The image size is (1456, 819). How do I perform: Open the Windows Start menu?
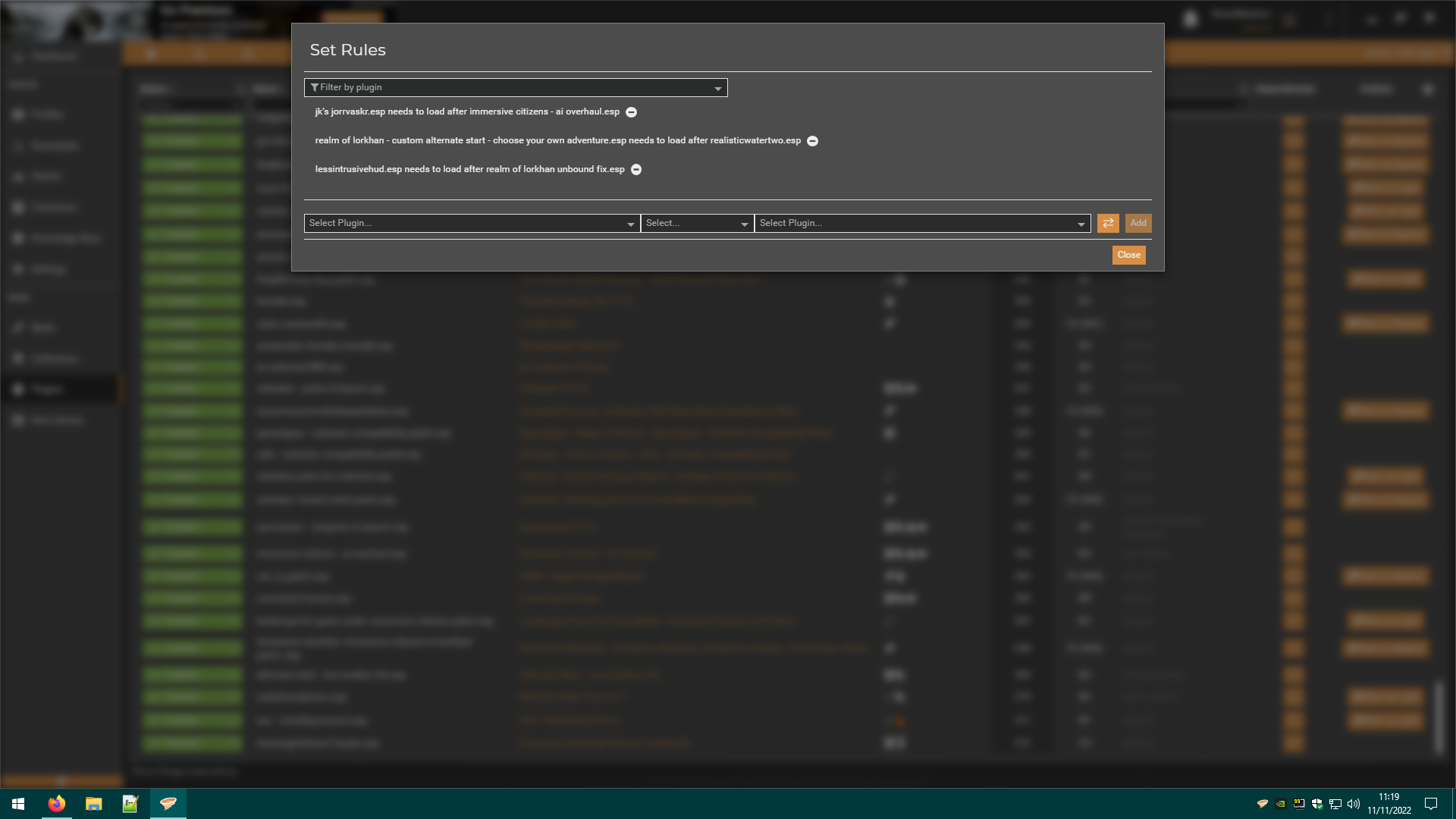[18, 804]
